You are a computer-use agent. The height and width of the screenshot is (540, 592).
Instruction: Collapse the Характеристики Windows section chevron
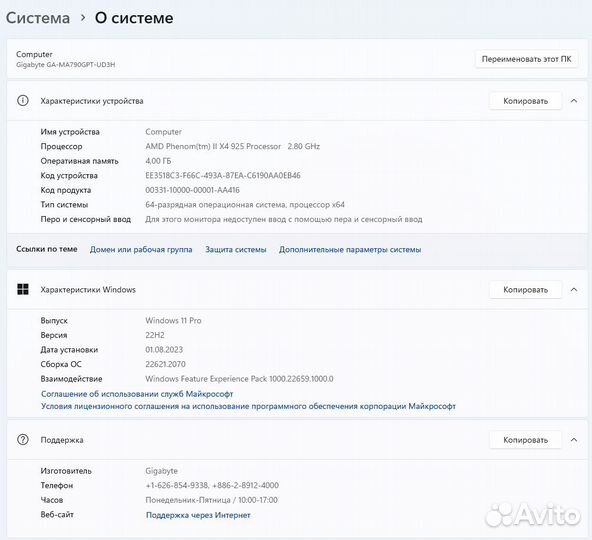click(x=574, y=290)
